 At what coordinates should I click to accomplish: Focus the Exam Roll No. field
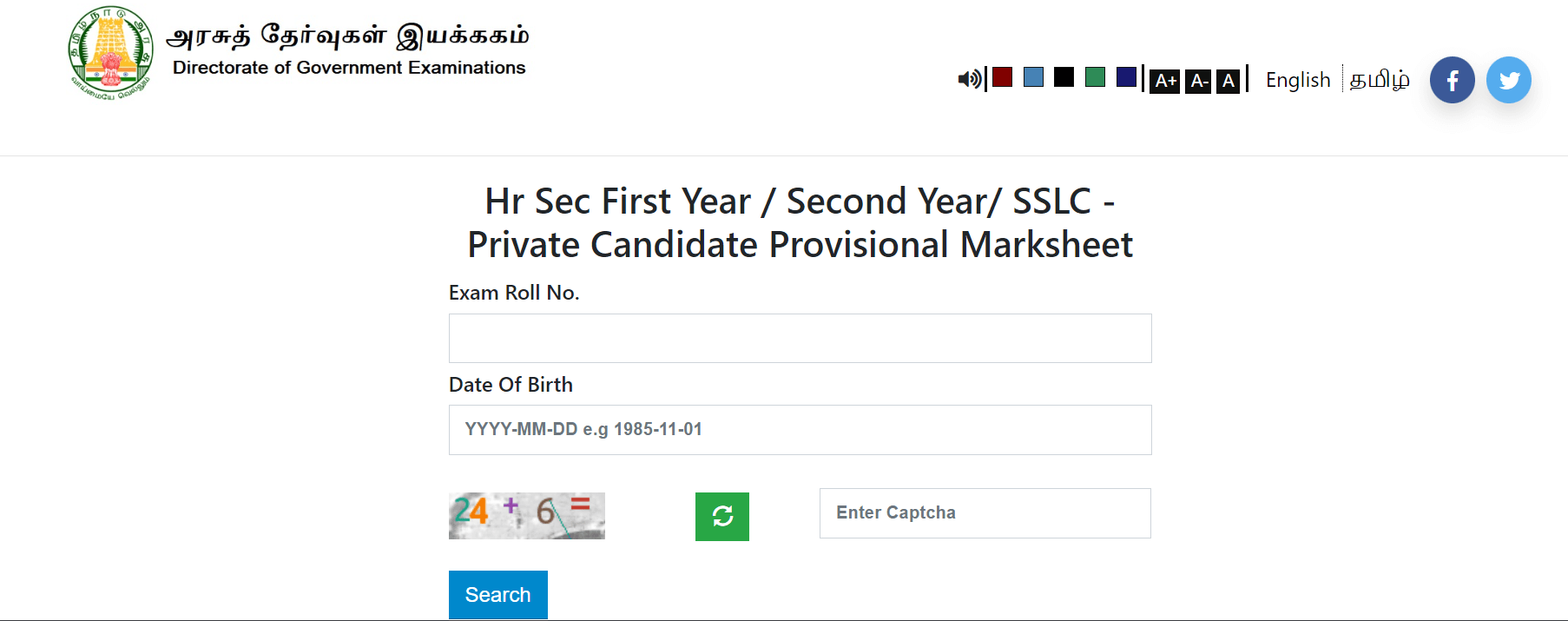(800, 339)
